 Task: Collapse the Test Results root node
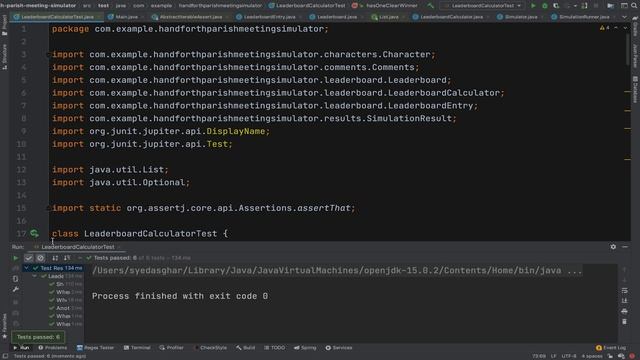(x=27, y=268)
